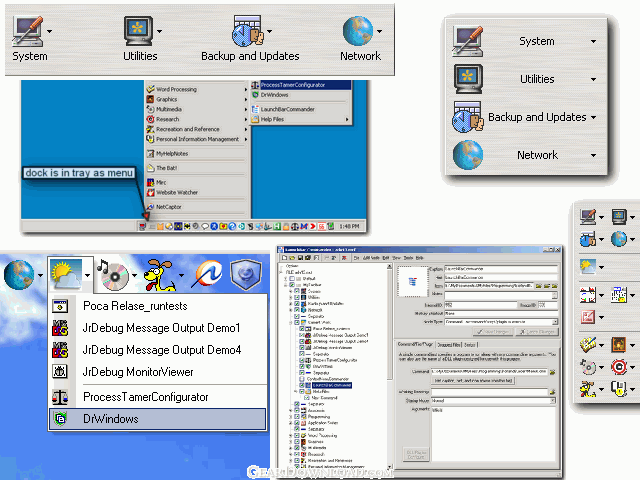
Task: Click the 1:48 PM taskbar clock
Action: point(349,226)
